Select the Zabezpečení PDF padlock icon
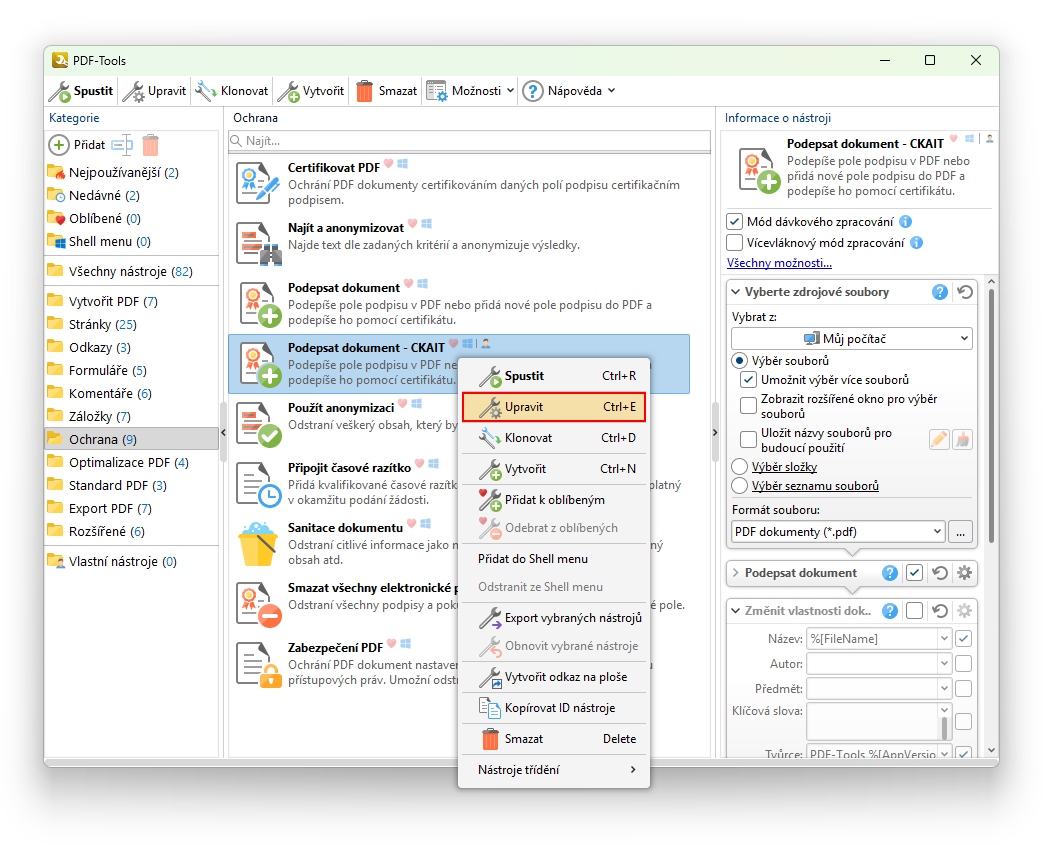 coord(258,664)
